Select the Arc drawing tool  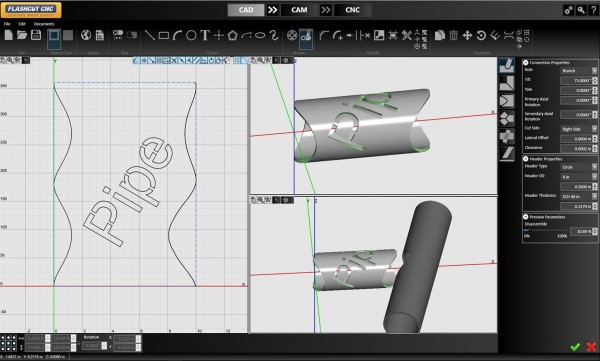pos(177,36)
